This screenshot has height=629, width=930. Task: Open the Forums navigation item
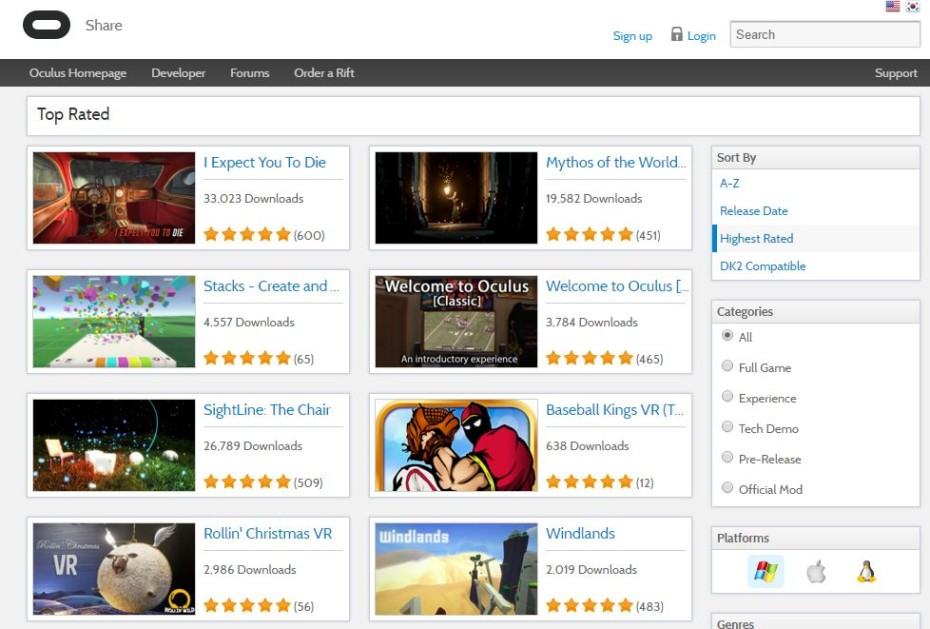(249, 73)
